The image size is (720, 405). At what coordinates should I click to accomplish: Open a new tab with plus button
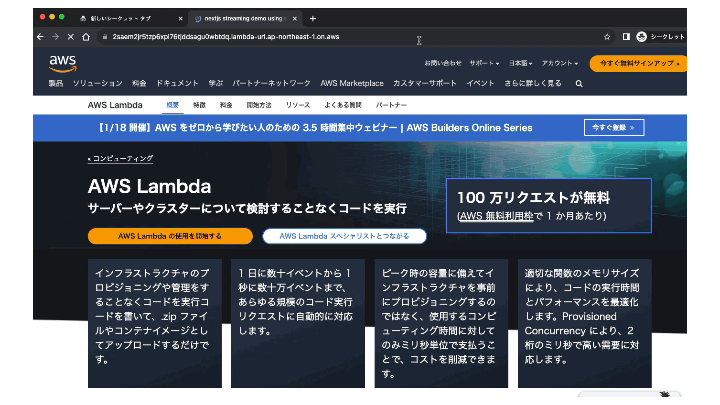[x=313, y=18]
